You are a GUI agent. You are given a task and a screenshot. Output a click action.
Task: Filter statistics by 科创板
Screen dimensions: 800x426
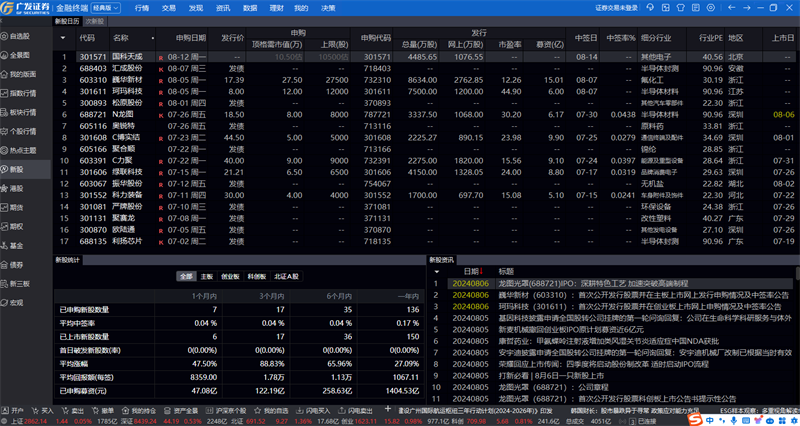coord(257,277)
